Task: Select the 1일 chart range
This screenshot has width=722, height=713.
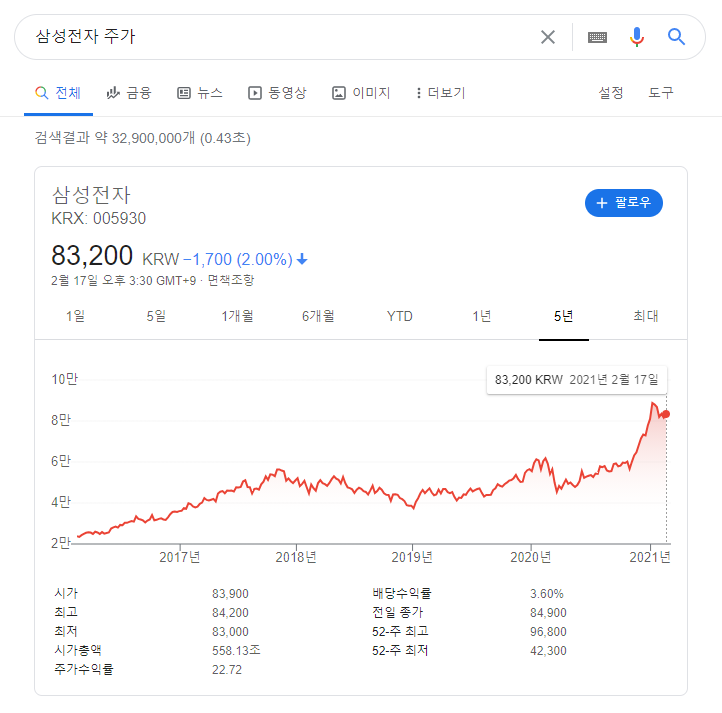Action: [x=76, y=316]
